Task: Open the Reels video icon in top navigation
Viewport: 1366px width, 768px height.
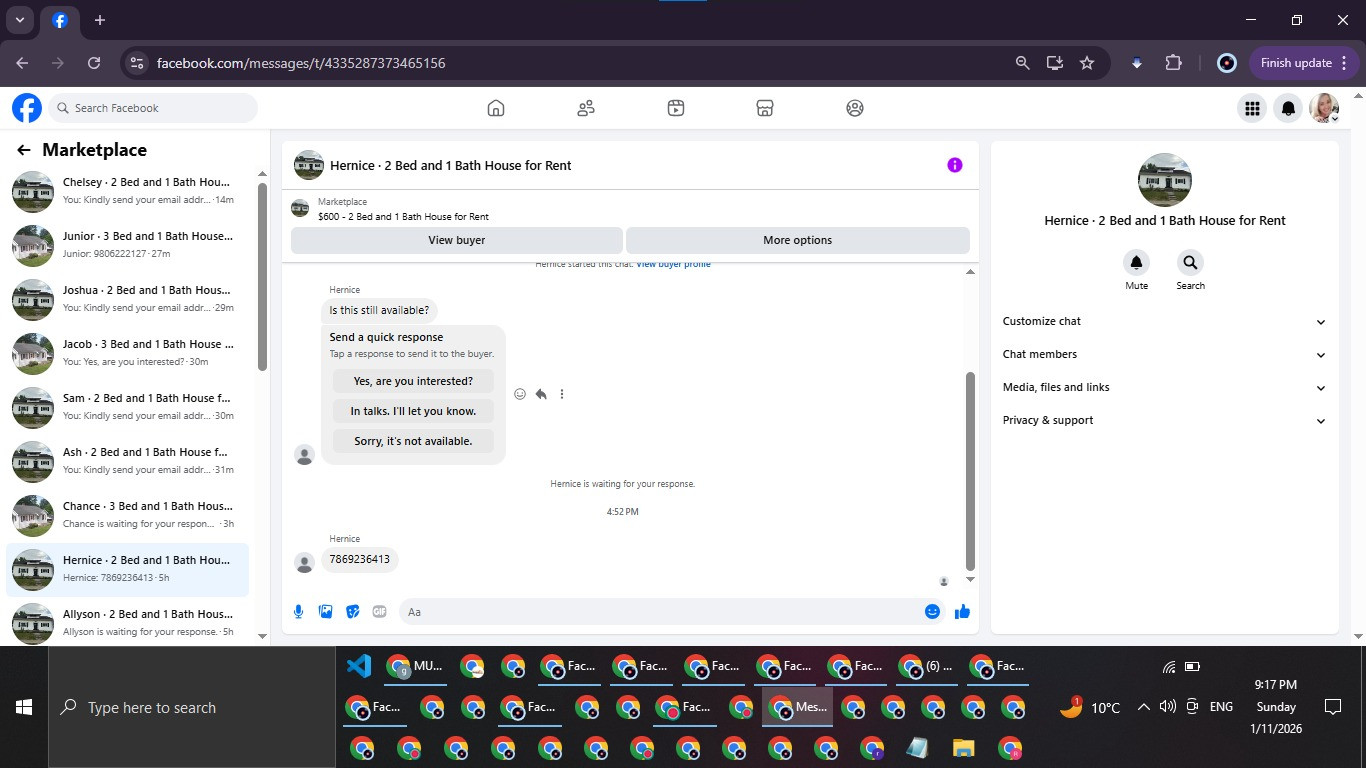Action: pos(676,108)
